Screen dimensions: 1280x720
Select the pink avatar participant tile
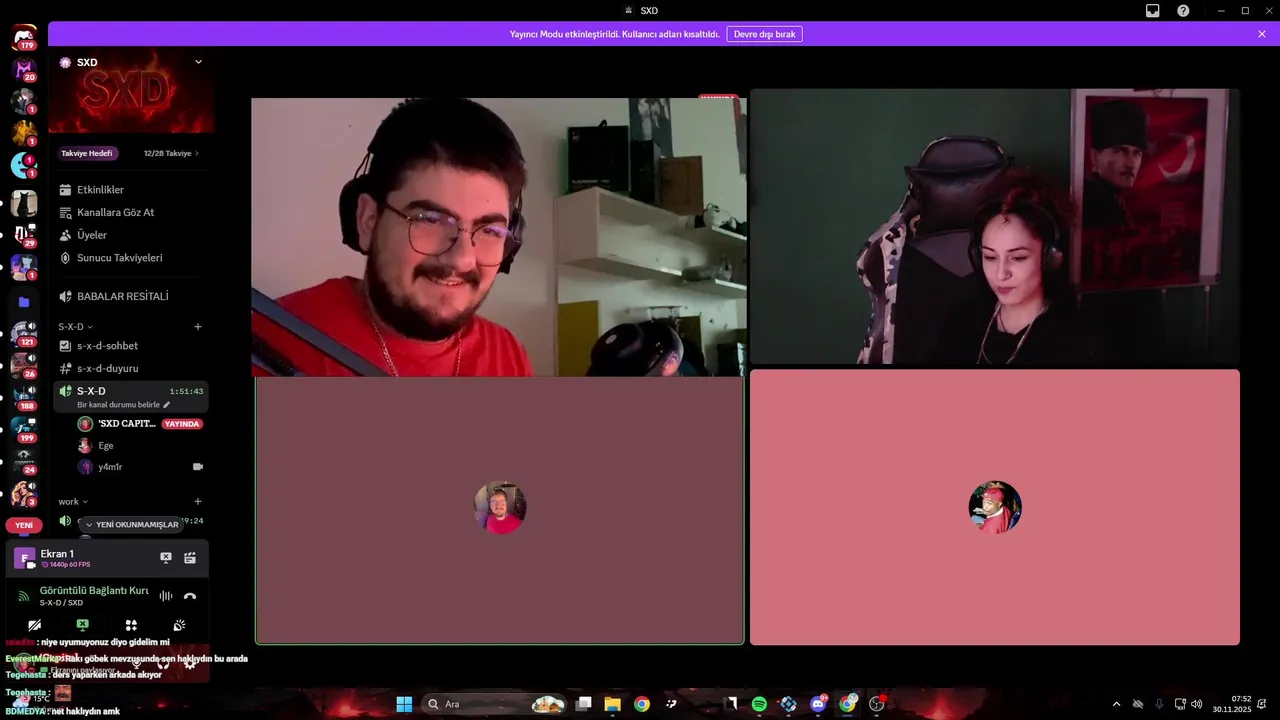(x=995, y=507)
